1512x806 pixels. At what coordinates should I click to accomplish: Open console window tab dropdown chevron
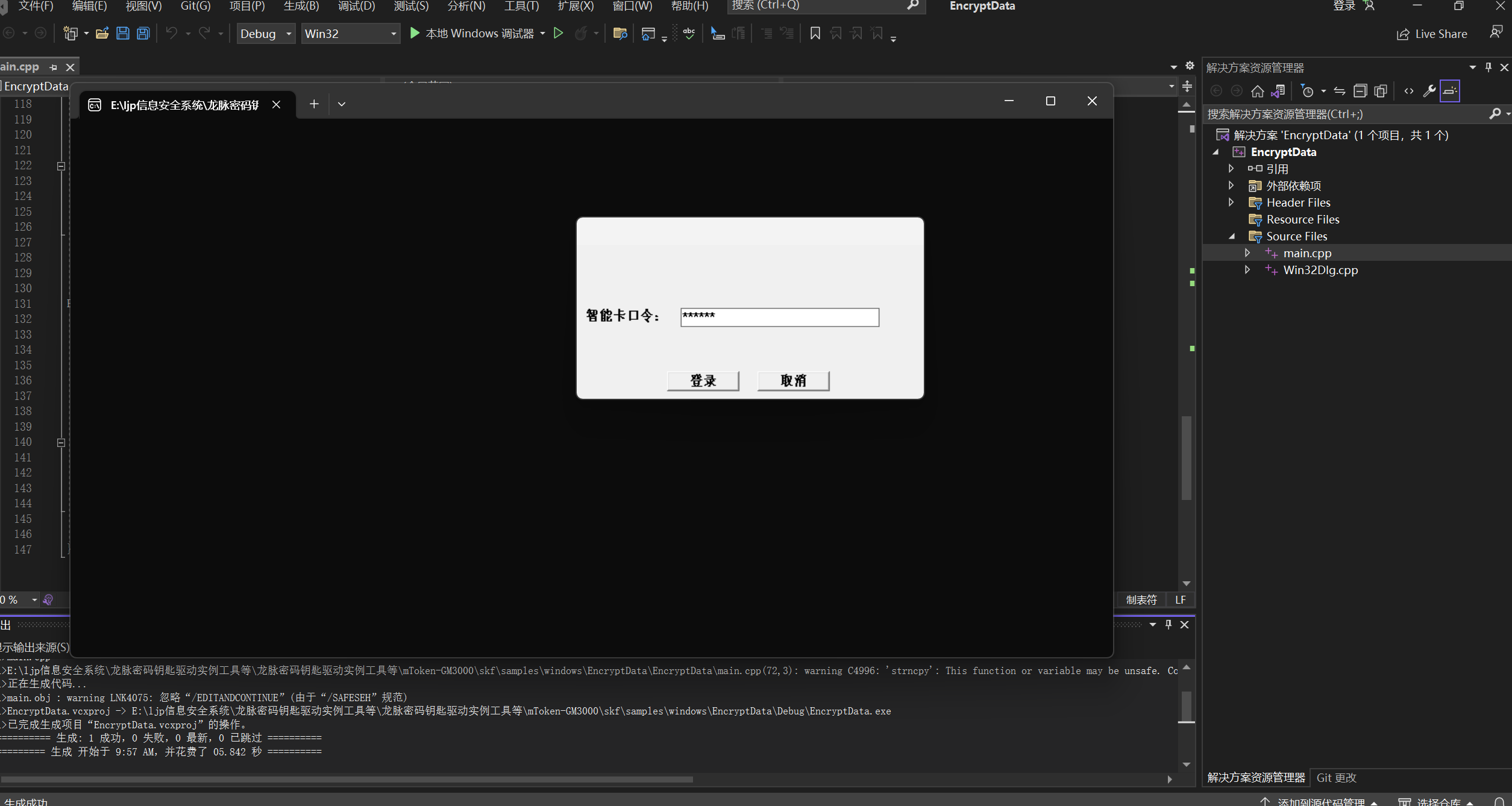point(342,104)
